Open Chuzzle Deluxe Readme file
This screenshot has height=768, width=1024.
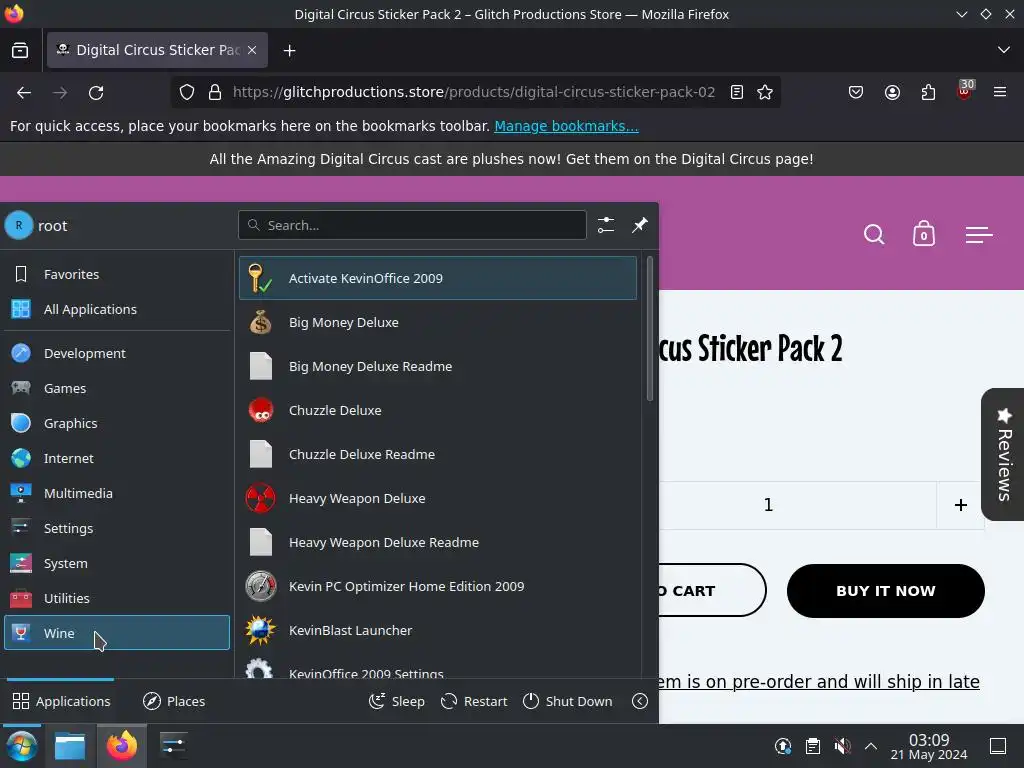point(438,455)
